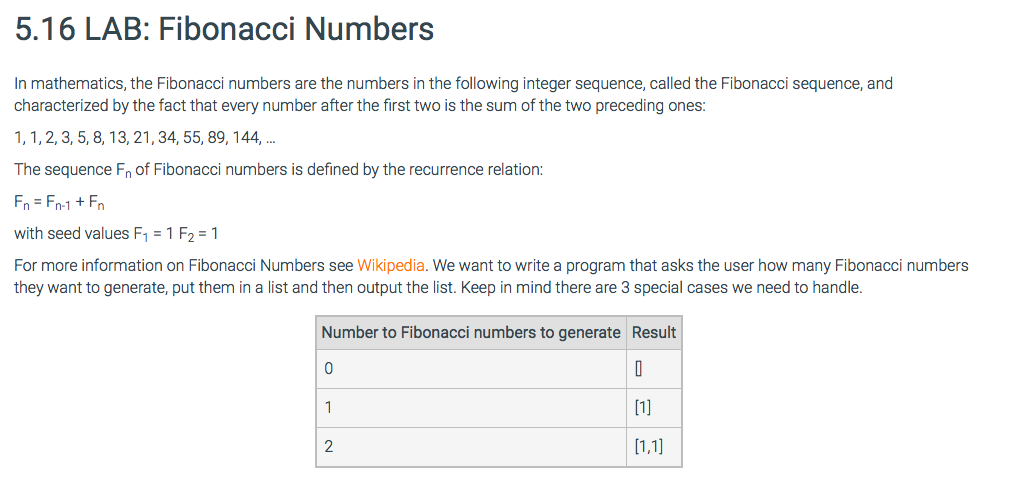Viewport: 1009px width, 492px height.
Task: Click the input value 2 table cell
Action: tap(471, 447)
